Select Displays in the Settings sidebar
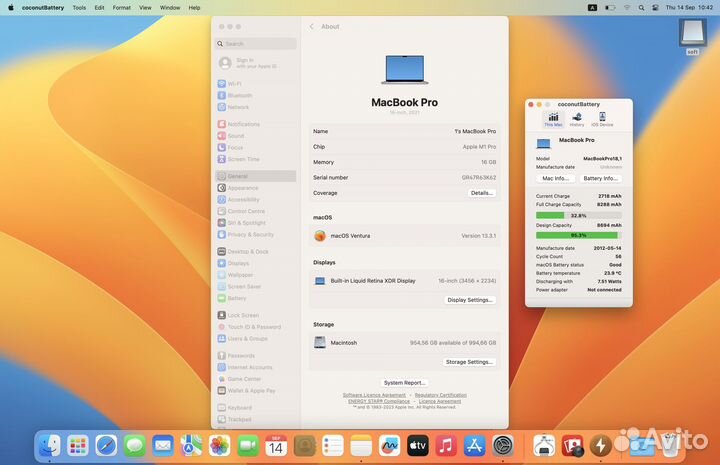 256,263
